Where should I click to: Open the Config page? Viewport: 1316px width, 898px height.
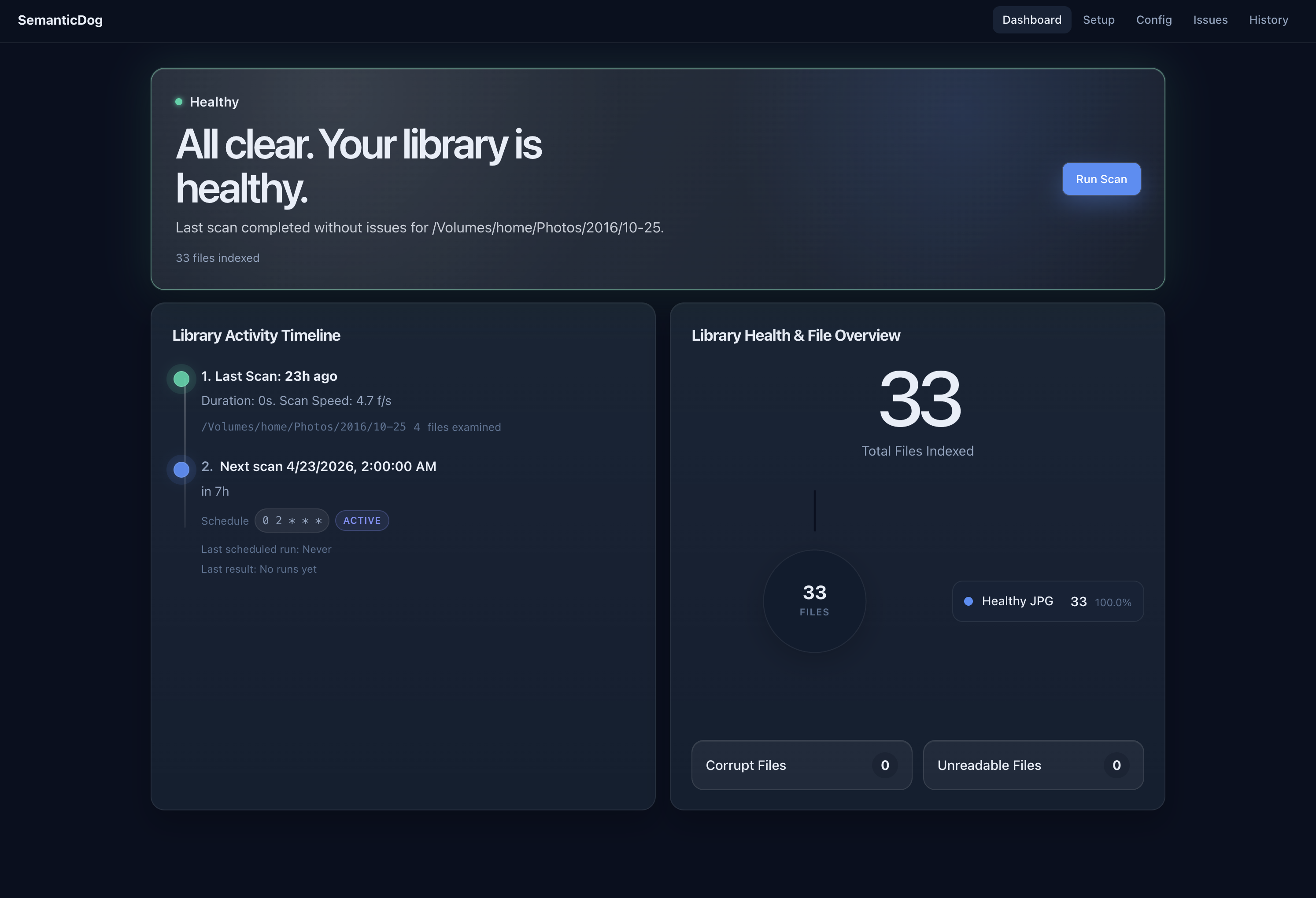pos(1153,20)
